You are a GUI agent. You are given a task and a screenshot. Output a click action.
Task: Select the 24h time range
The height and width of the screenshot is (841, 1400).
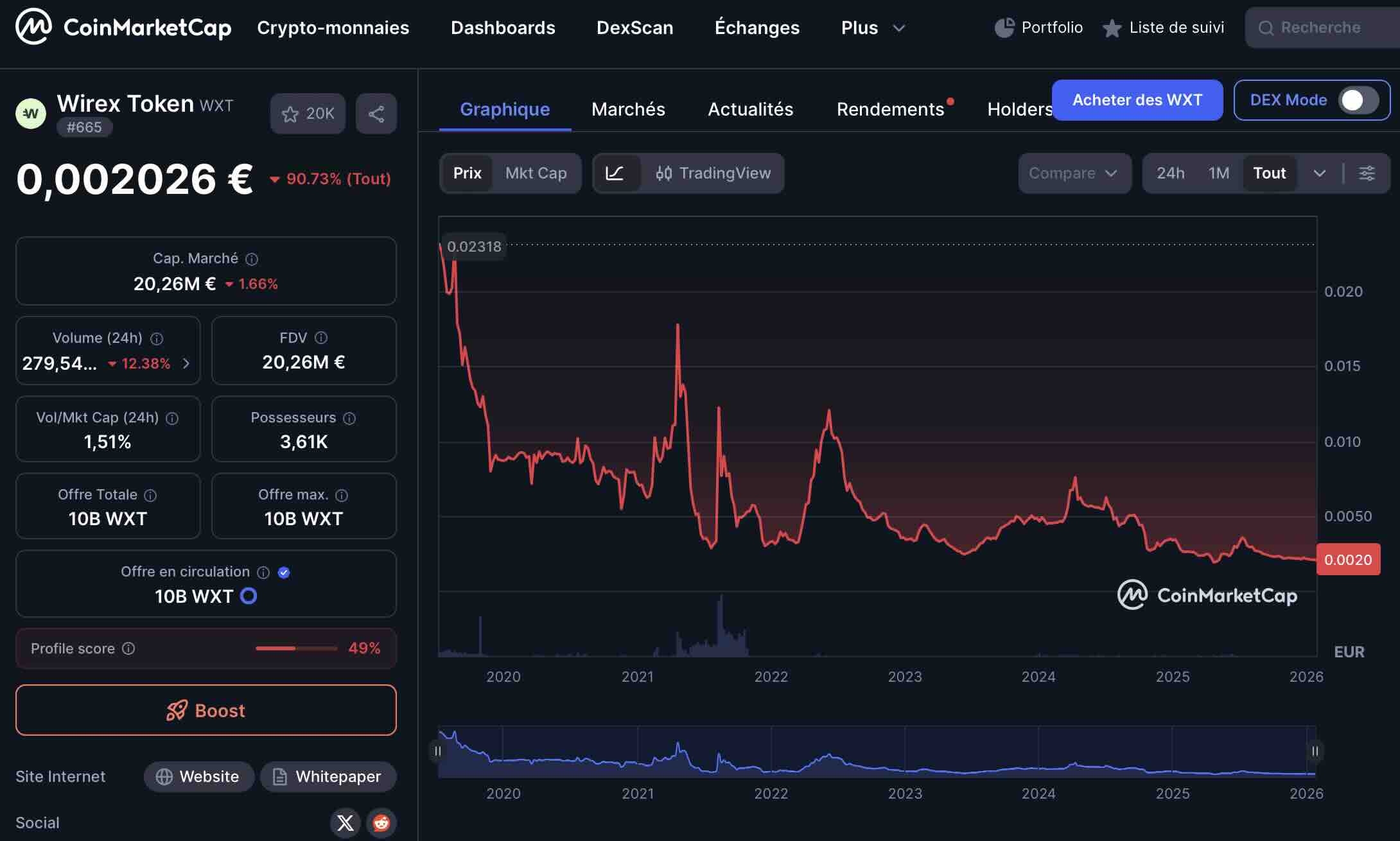1170,173
